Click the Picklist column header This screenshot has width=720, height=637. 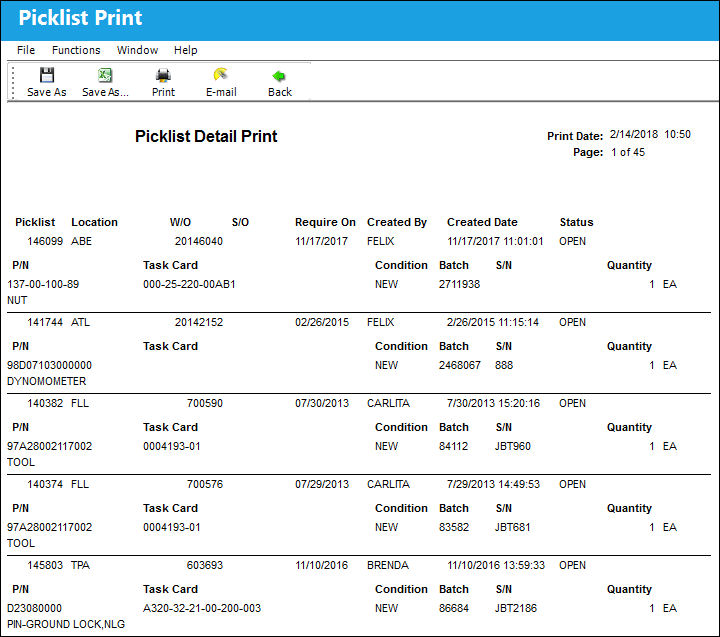point(35,222)
